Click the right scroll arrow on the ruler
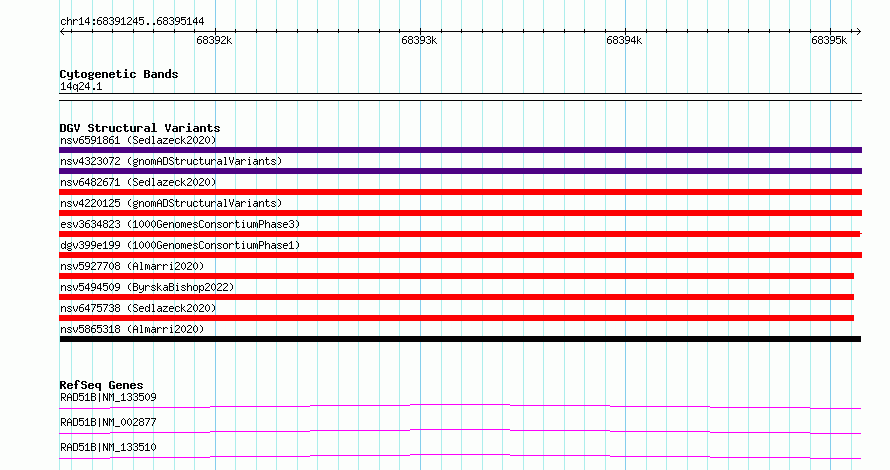 pyautogui.click(x=858, y=32)
